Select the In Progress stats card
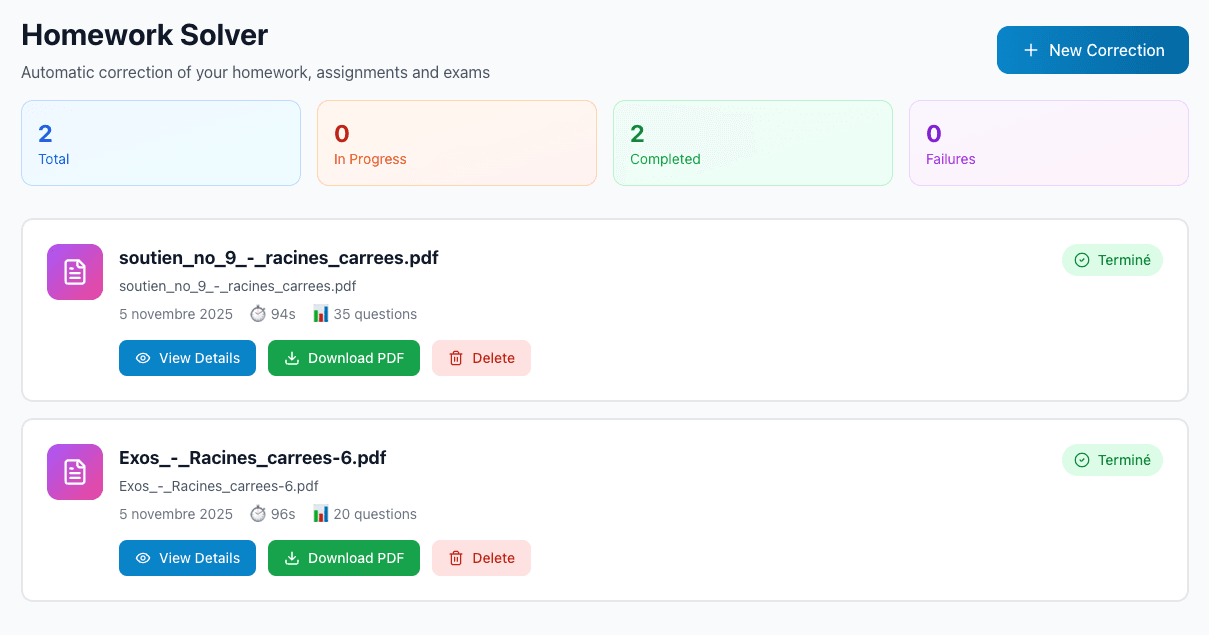The height and width of the screenshot is (635, 1209). [457, 143]
